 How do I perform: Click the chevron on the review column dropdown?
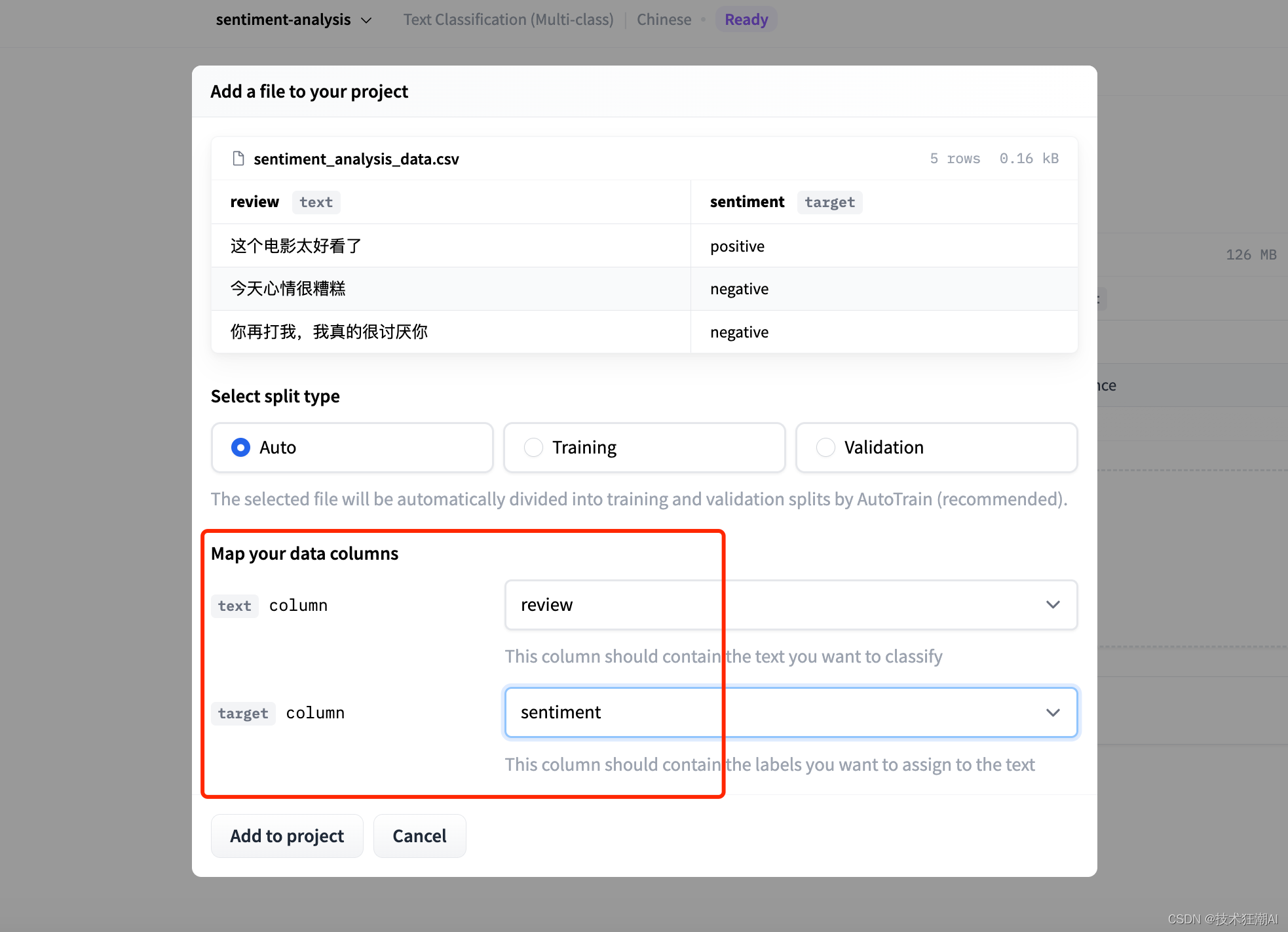pos(1053,604)
